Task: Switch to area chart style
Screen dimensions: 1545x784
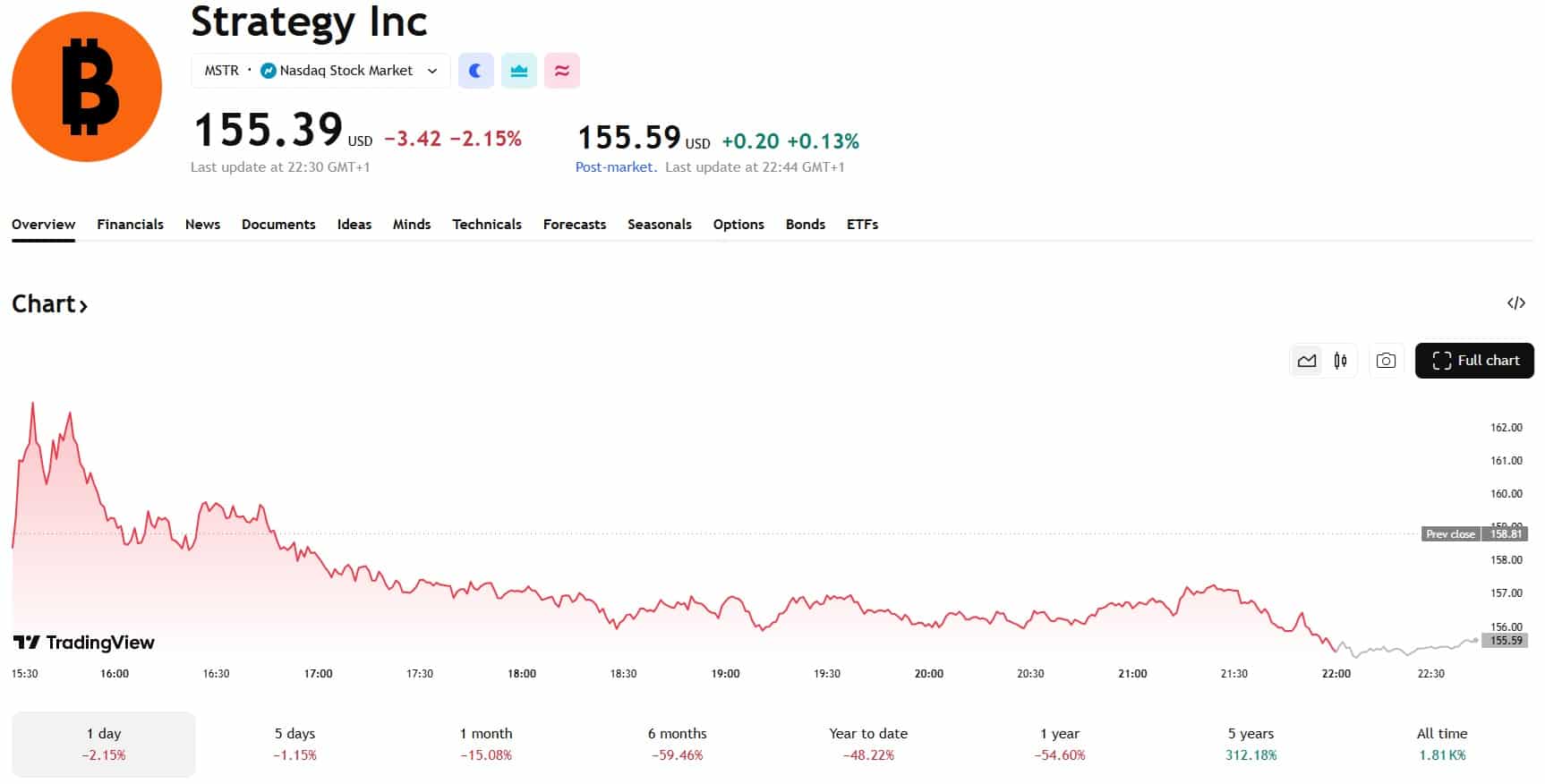Action: (x=1307, y=361)
